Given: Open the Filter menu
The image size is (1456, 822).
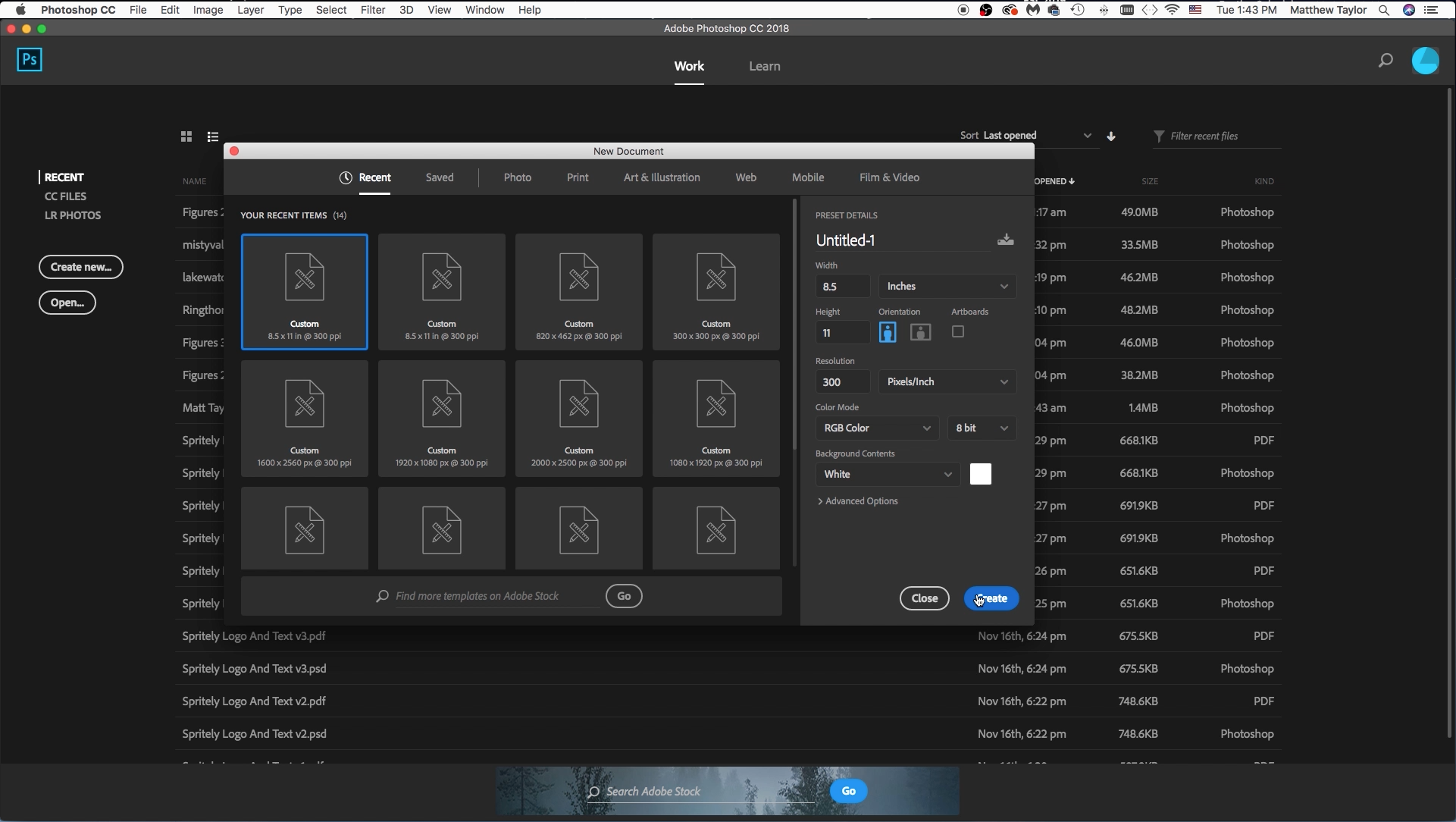Looking at the screenshot, I should point(373,10).
